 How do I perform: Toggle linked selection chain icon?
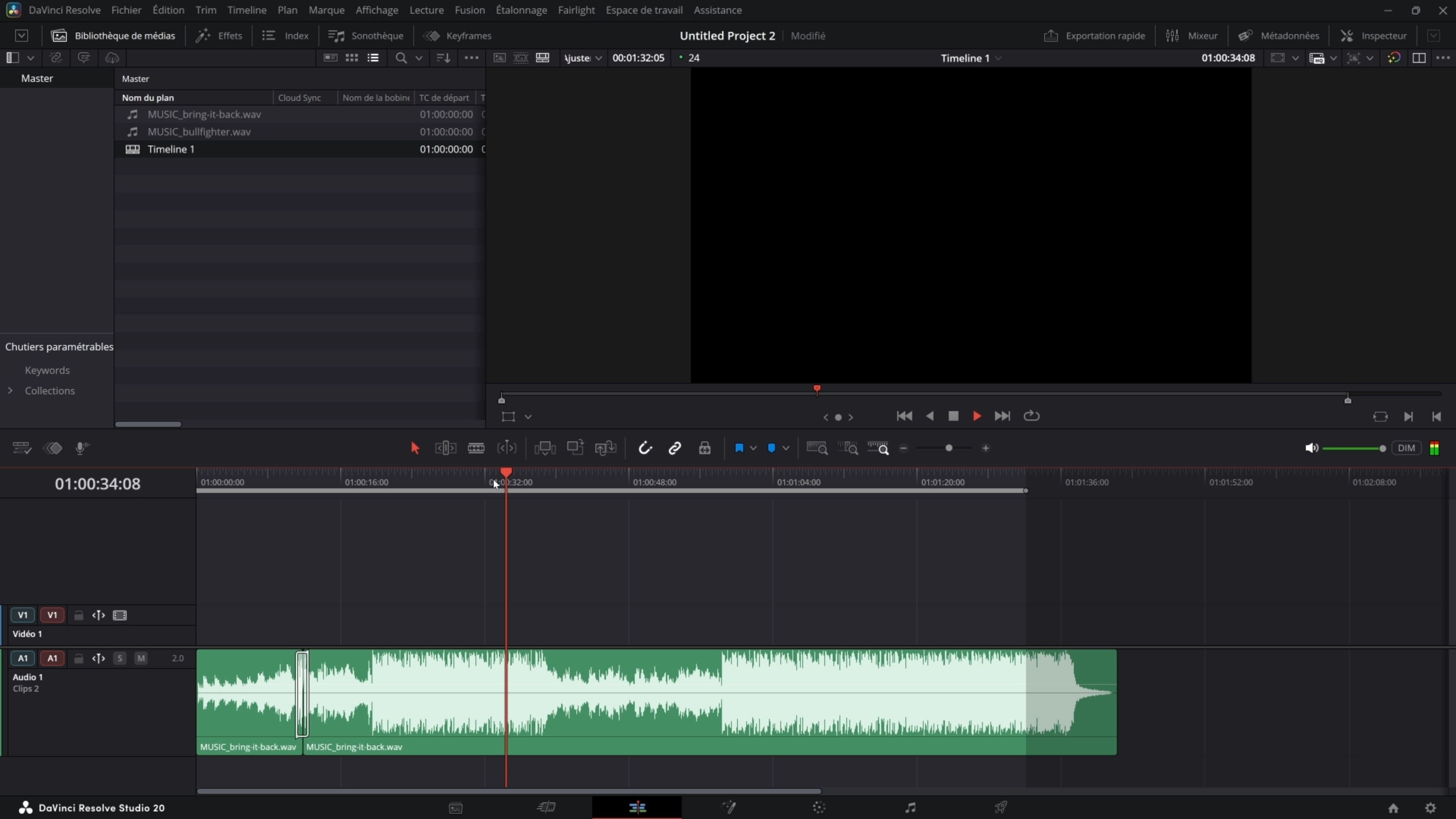pyautogui.click(x=675, y=448)
